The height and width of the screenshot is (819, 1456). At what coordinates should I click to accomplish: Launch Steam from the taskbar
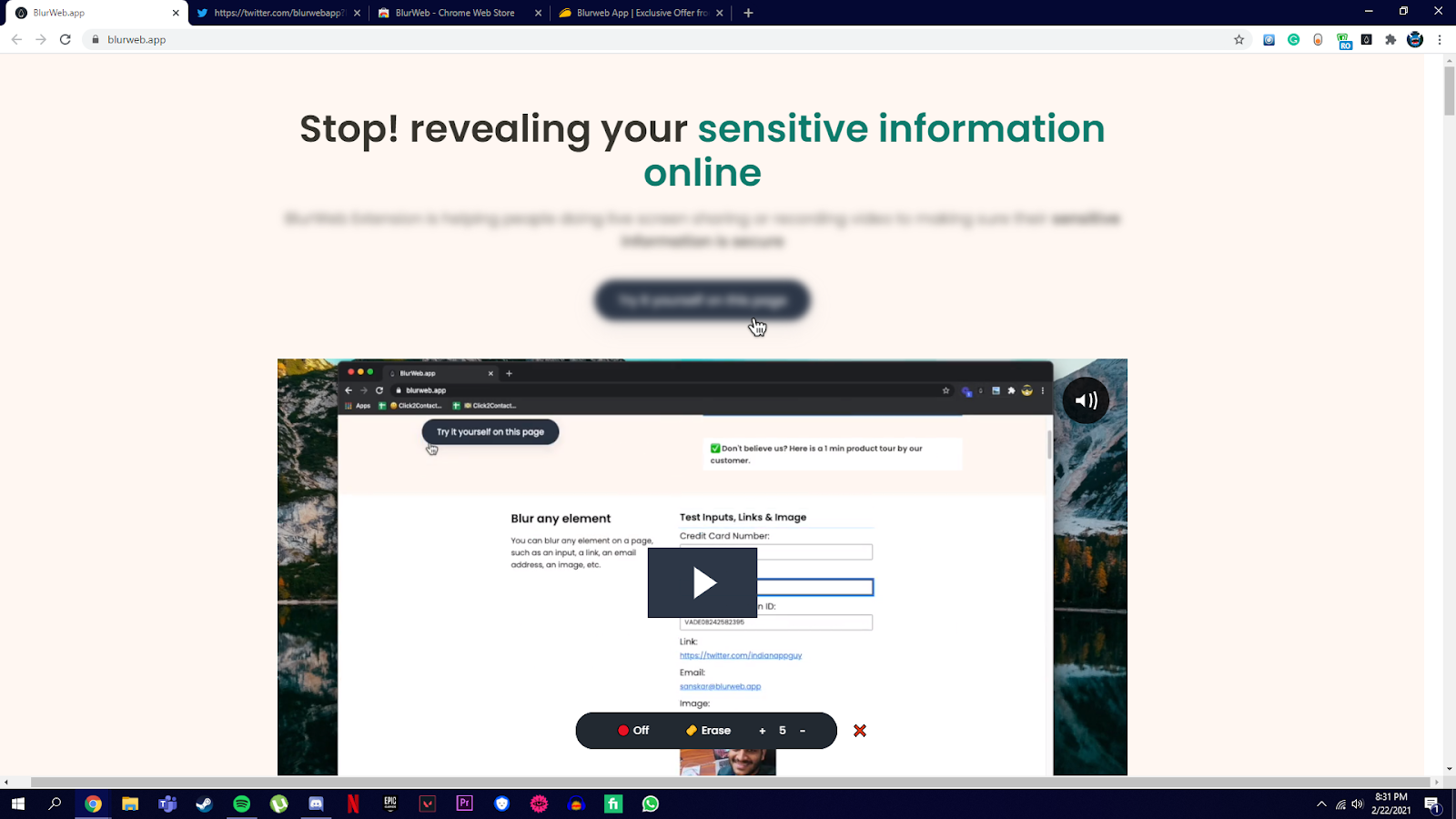tap(205, 804)
